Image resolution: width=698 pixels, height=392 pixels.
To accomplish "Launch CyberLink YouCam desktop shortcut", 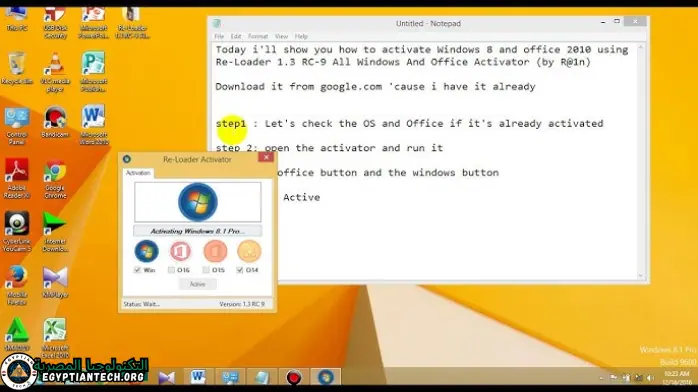I will click(x=17, y=231).
